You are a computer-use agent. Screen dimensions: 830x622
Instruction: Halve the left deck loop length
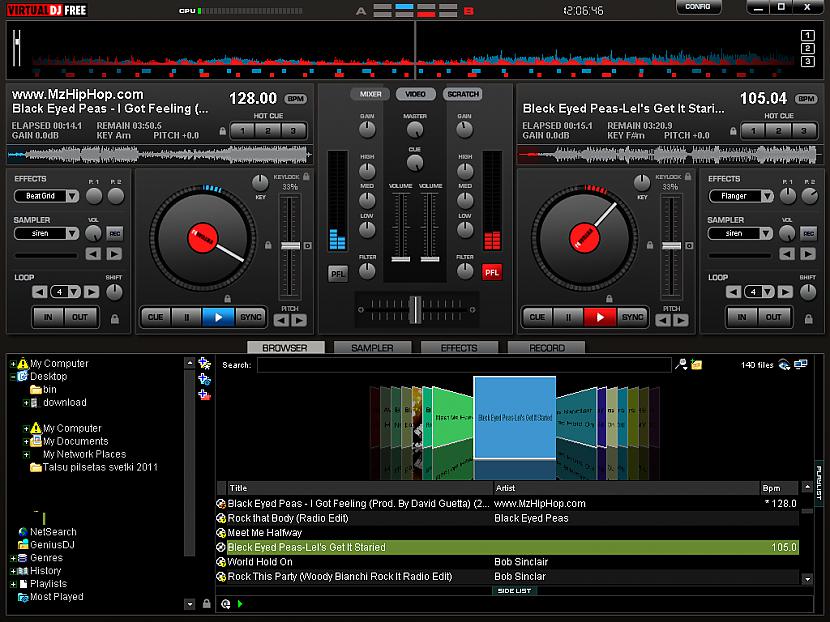[40, 292]
